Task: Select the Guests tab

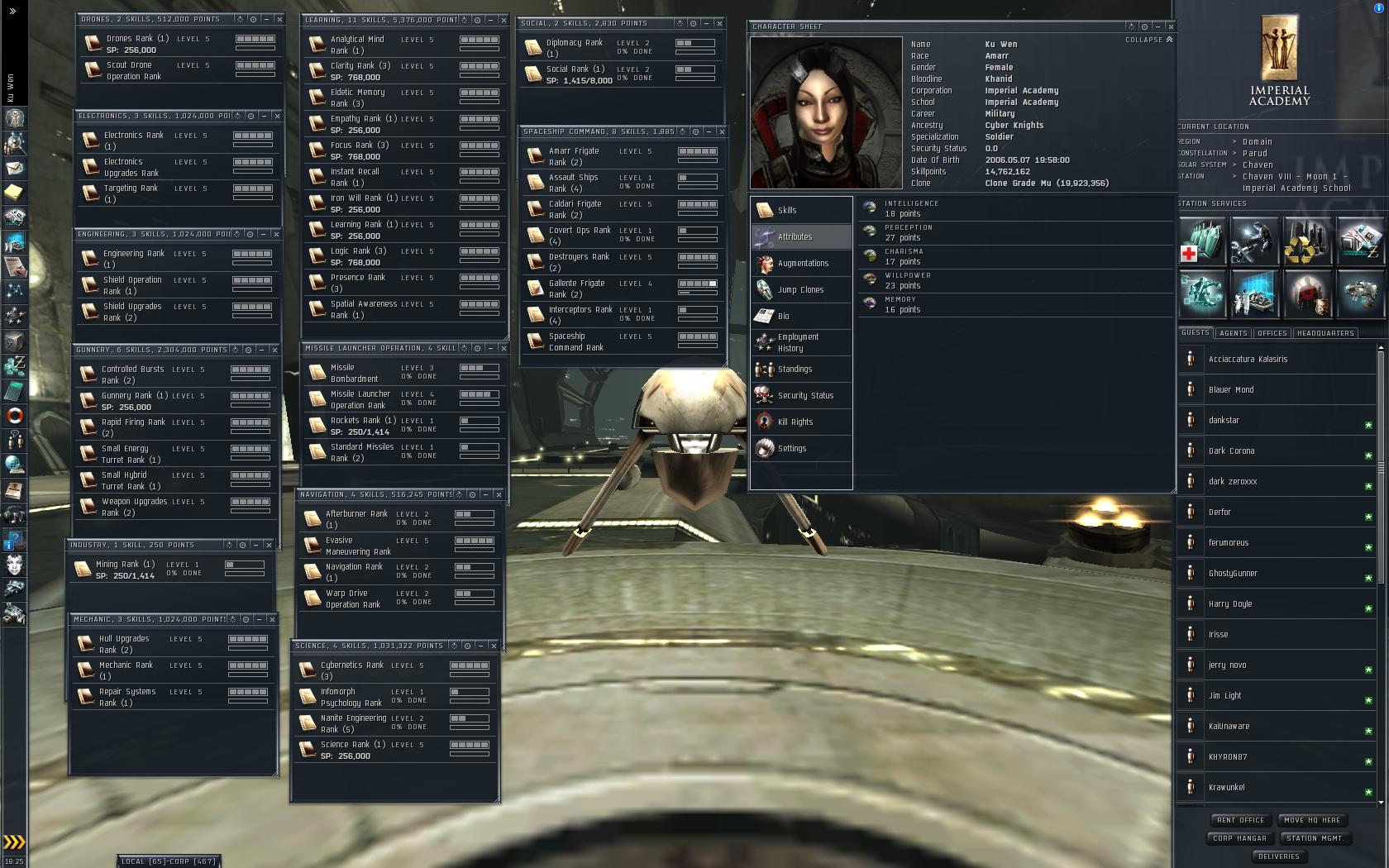Action: (x=1196, y=332)
